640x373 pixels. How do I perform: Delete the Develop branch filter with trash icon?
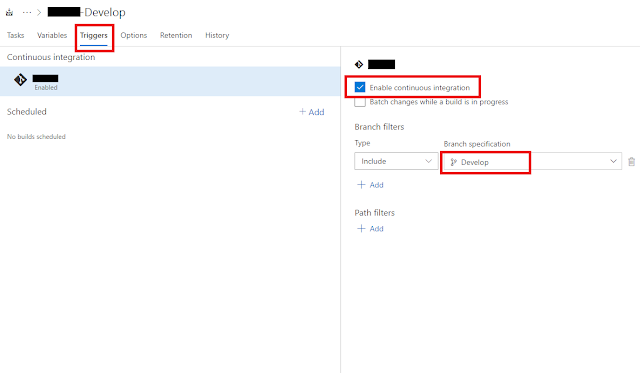(x=631, y=162)
